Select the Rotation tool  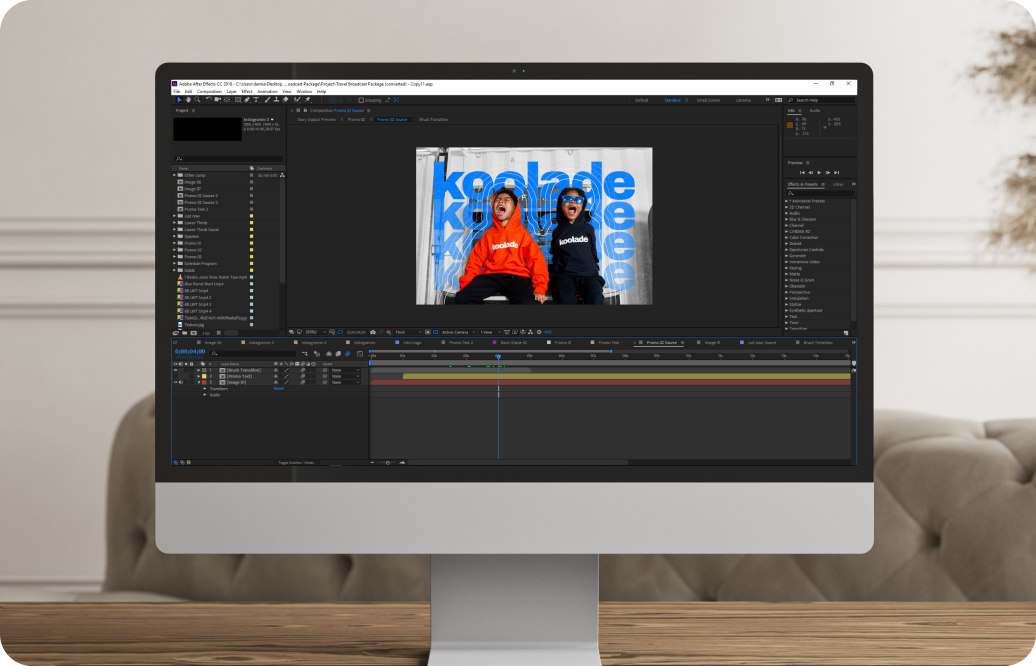point(209,100)
